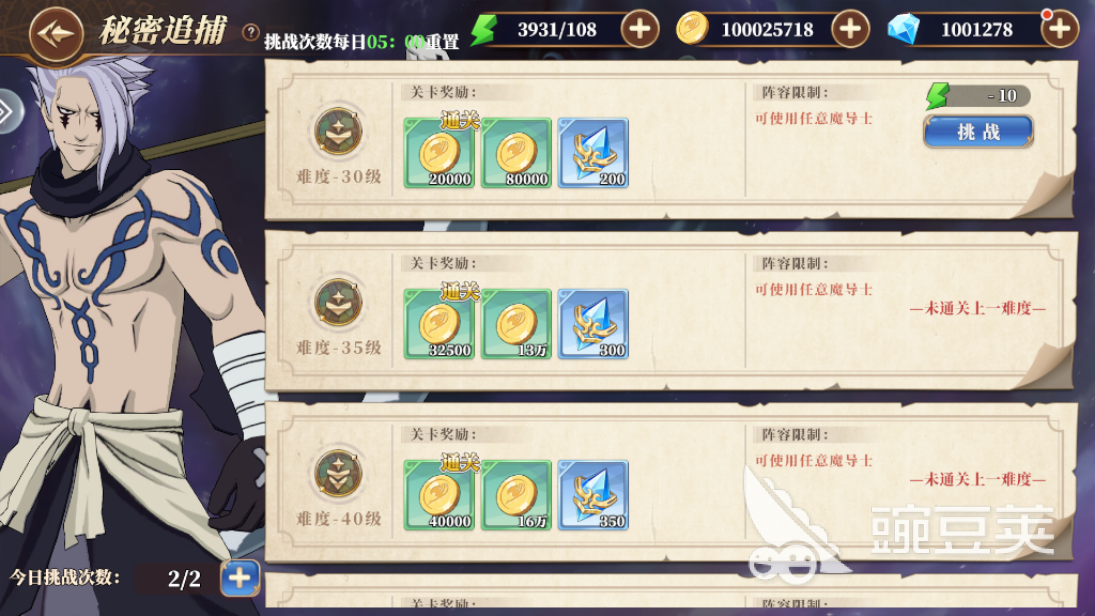This screenshot has height=616, width=1095.
Task: Select the difficulty level 40 badge
Action: [339, 473]
